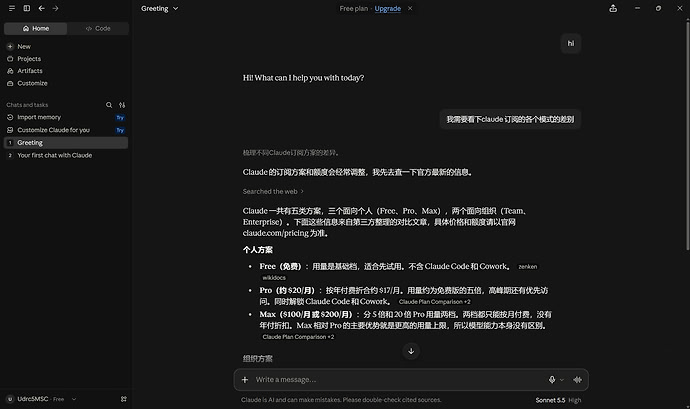Click the Import memory clock icon
690x409 pixels.
click(x=10, y=117)
